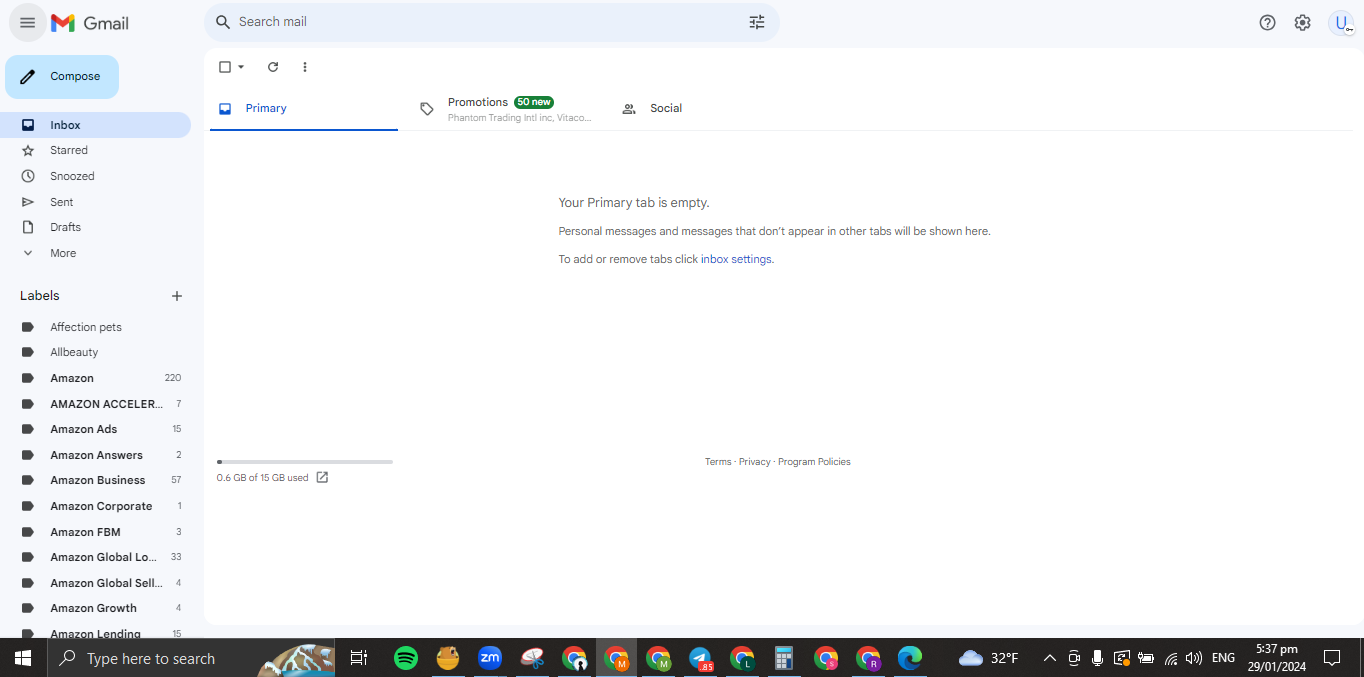Open the main menu hamburger icon
Image resolution: width=1364 pixels, height=677 pixels.
27,23
